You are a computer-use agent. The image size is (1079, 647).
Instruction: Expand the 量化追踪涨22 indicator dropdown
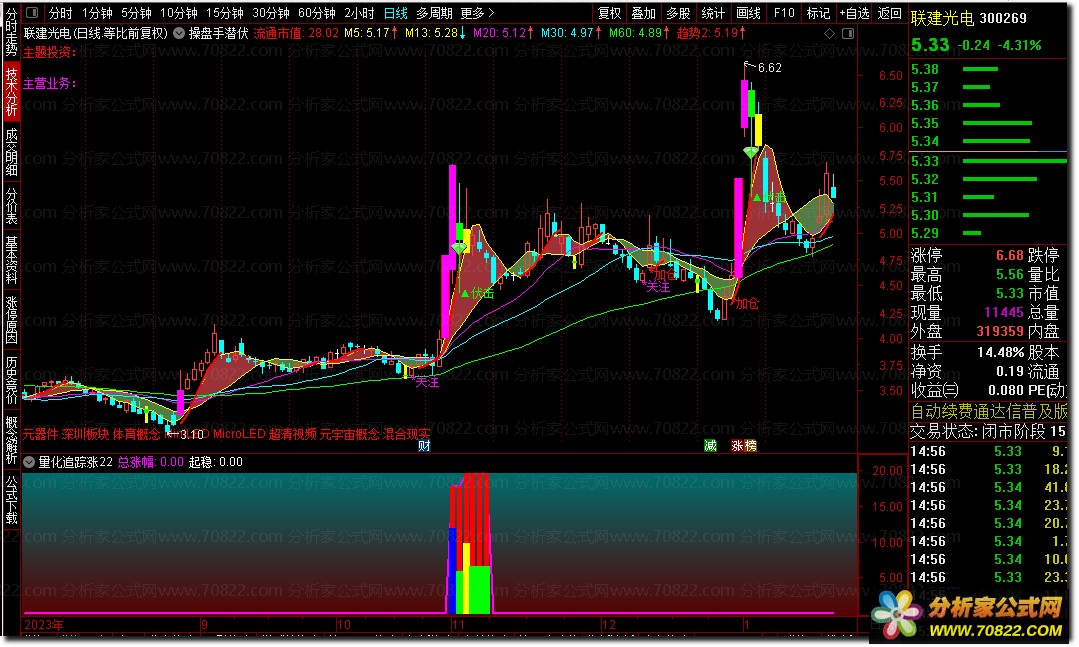tap(30, 462)
